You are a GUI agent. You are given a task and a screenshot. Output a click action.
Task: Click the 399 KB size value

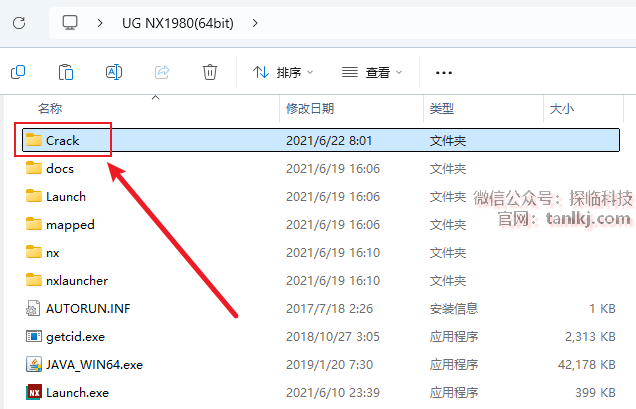point(595,392)
